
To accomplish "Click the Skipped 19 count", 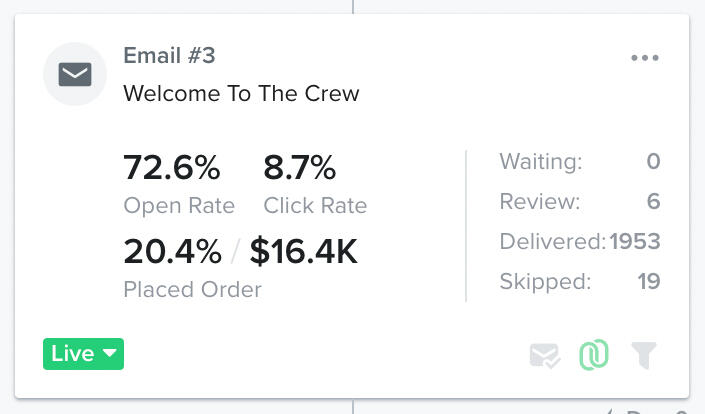I will [648, 281].
